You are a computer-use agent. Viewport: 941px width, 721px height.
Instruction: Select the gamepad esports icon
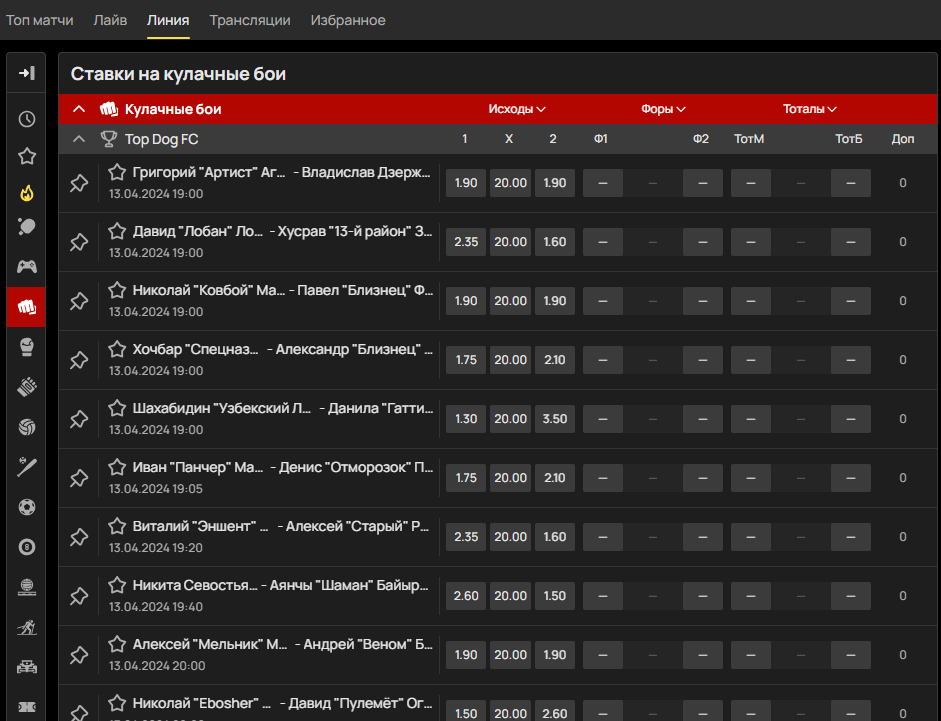26,267
